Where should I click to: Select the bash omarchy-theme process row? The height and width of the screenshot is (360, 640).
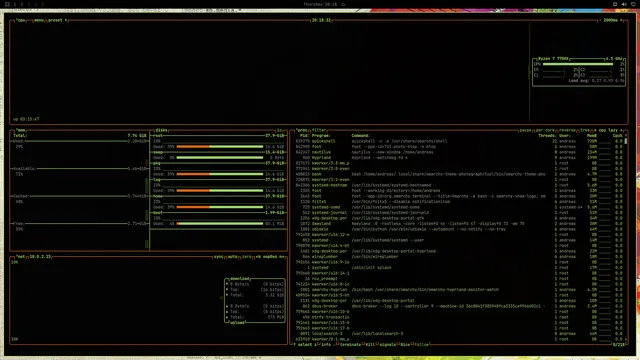point(459,174)
